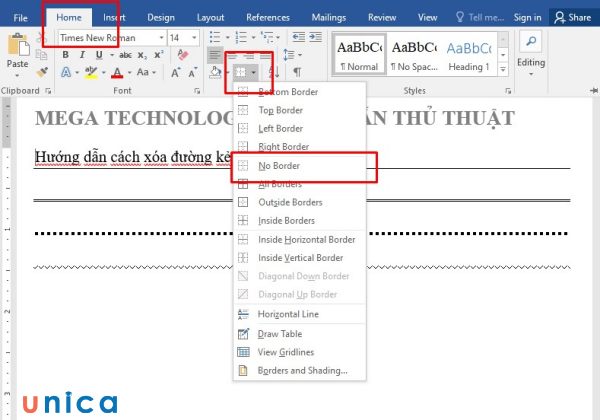
Task: Open the Font dialog launcher
Action: [x=197, y=91]
